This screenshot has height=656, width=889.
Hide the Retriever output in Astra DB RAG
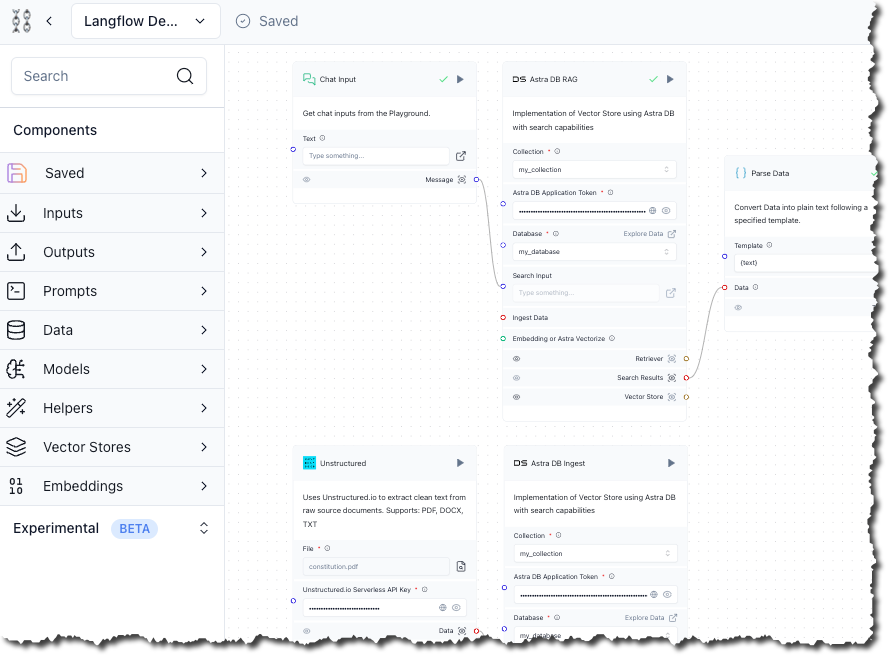point(517,358)
